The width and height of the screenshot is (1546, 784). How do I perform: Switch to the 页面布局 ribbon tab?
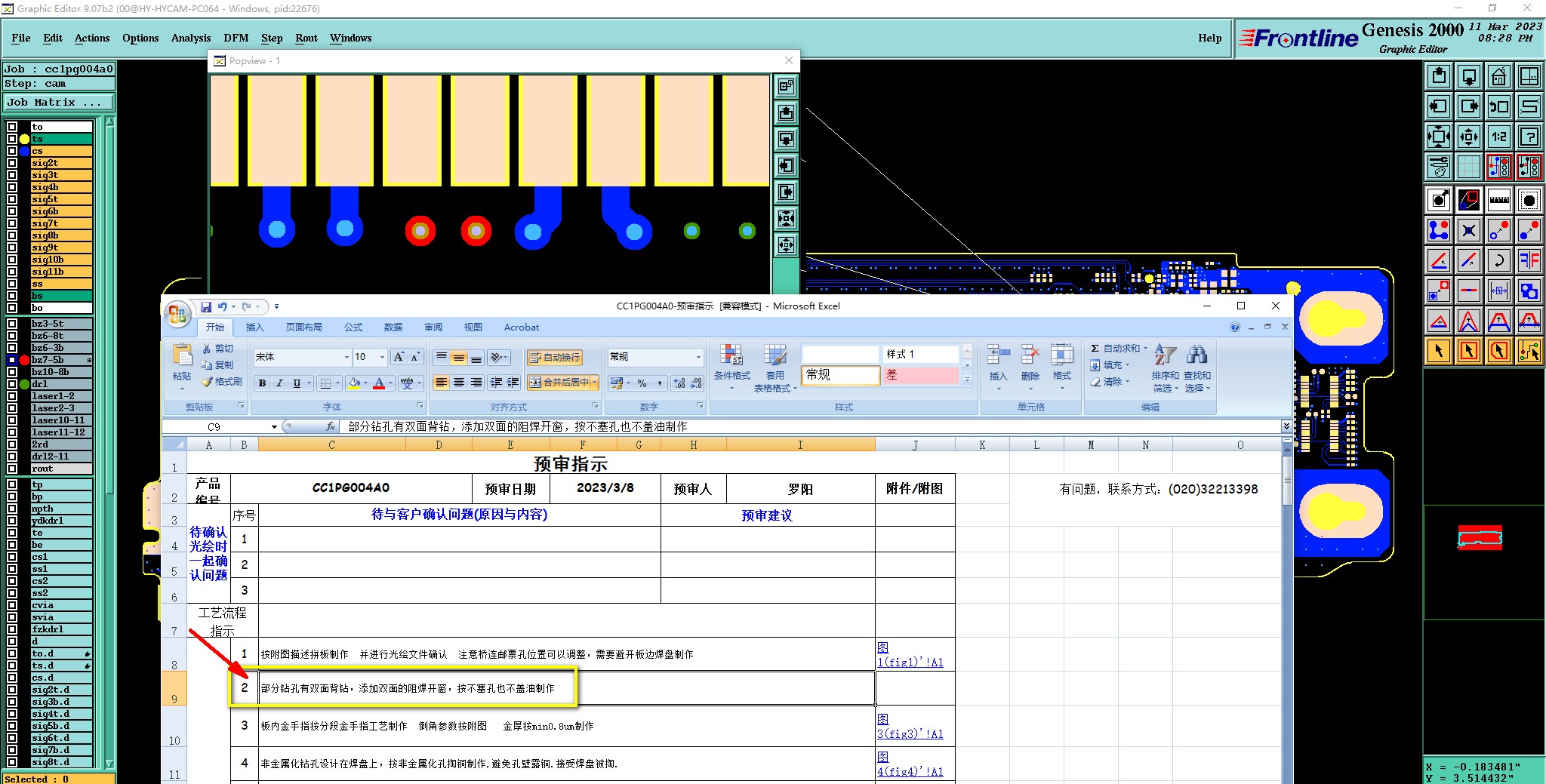click(303, 327)
